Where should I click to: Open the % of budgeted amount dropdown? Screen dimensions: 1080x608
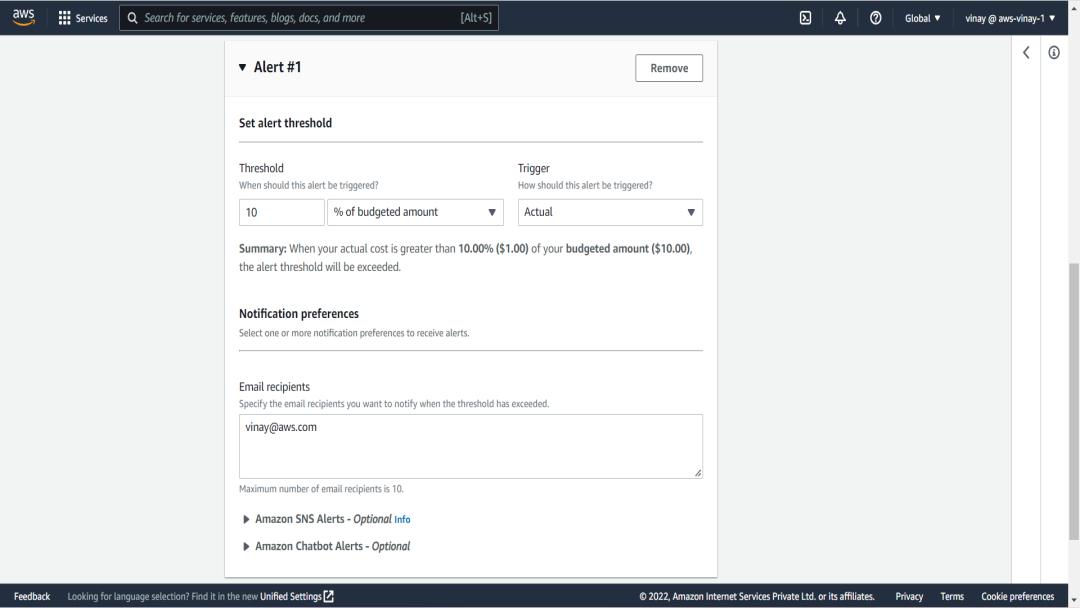[415, 212]
